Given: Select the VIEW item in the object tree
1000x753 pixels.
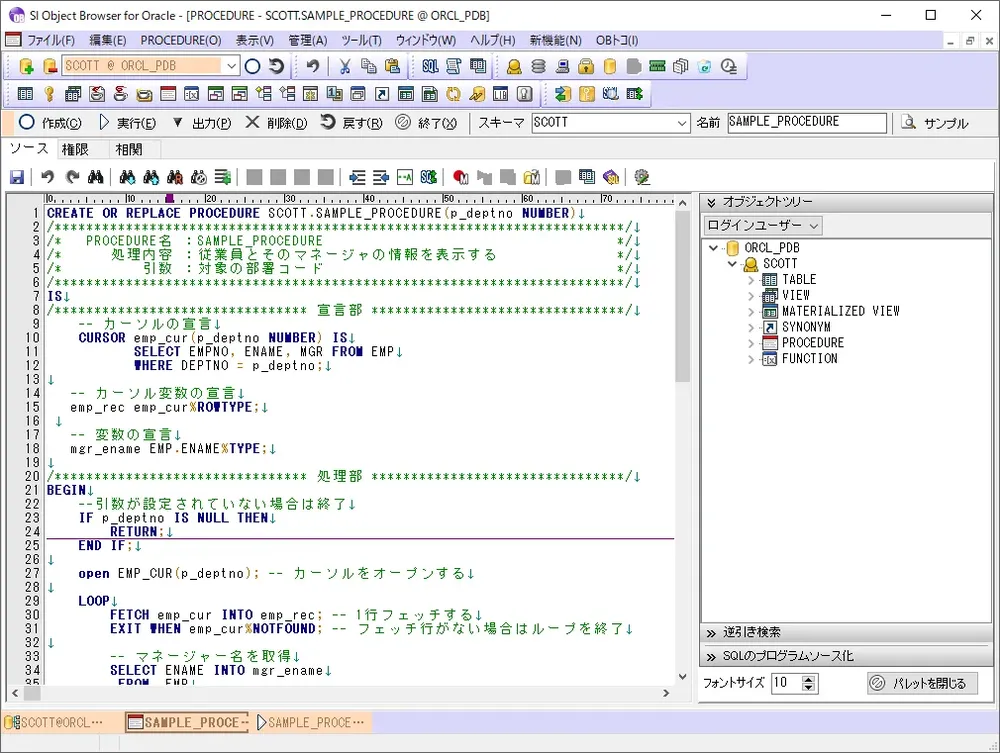Looking at the screenshot, I should pos(795,295).
